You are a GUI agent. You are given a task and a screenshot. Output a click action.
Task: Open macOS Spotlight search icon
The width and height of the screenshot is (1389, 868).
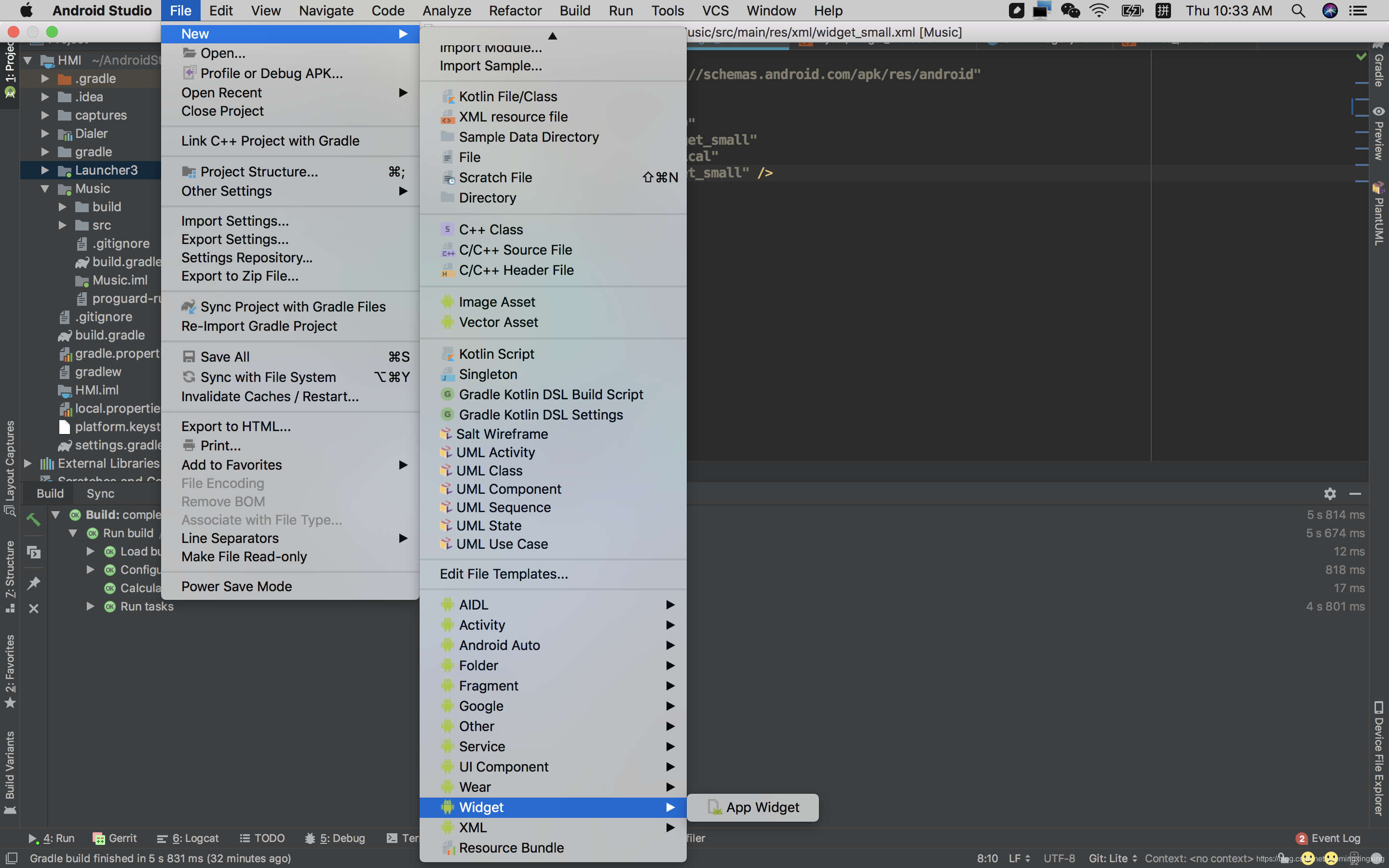(1298, 11)
